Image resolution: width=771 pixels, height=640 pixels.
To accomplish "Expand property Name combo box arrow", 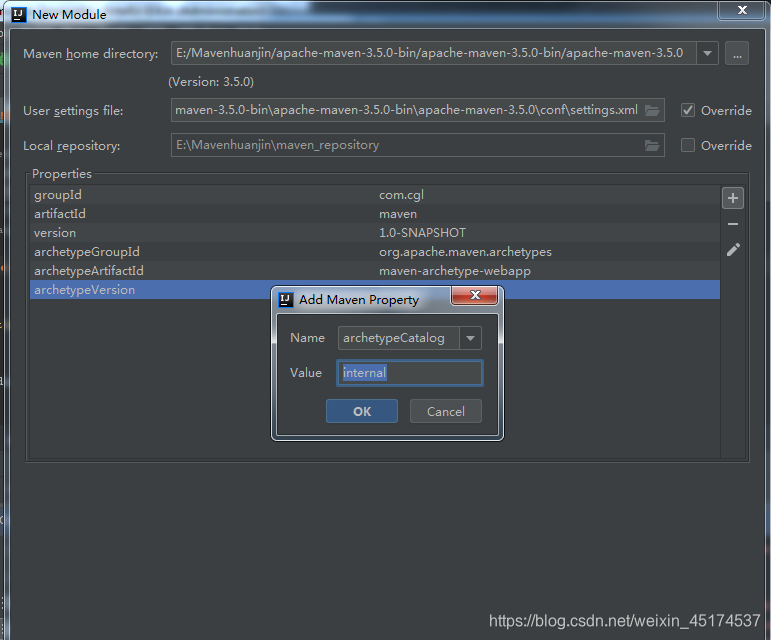I will coord(470,338).
